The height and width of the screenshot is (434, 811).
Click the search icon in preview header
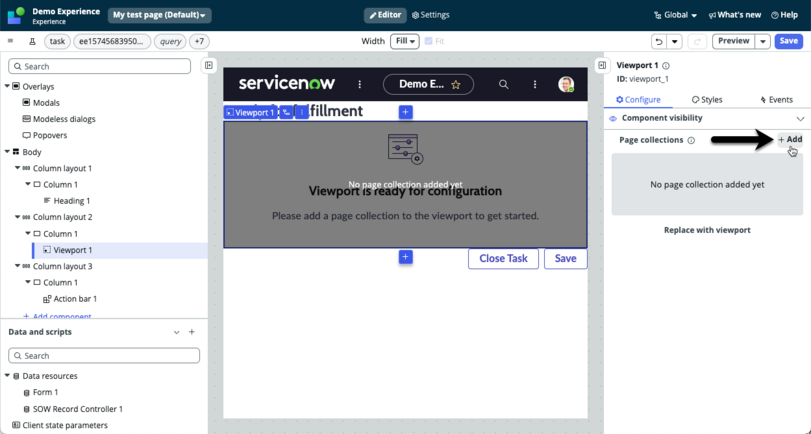(x=503, y=84)
